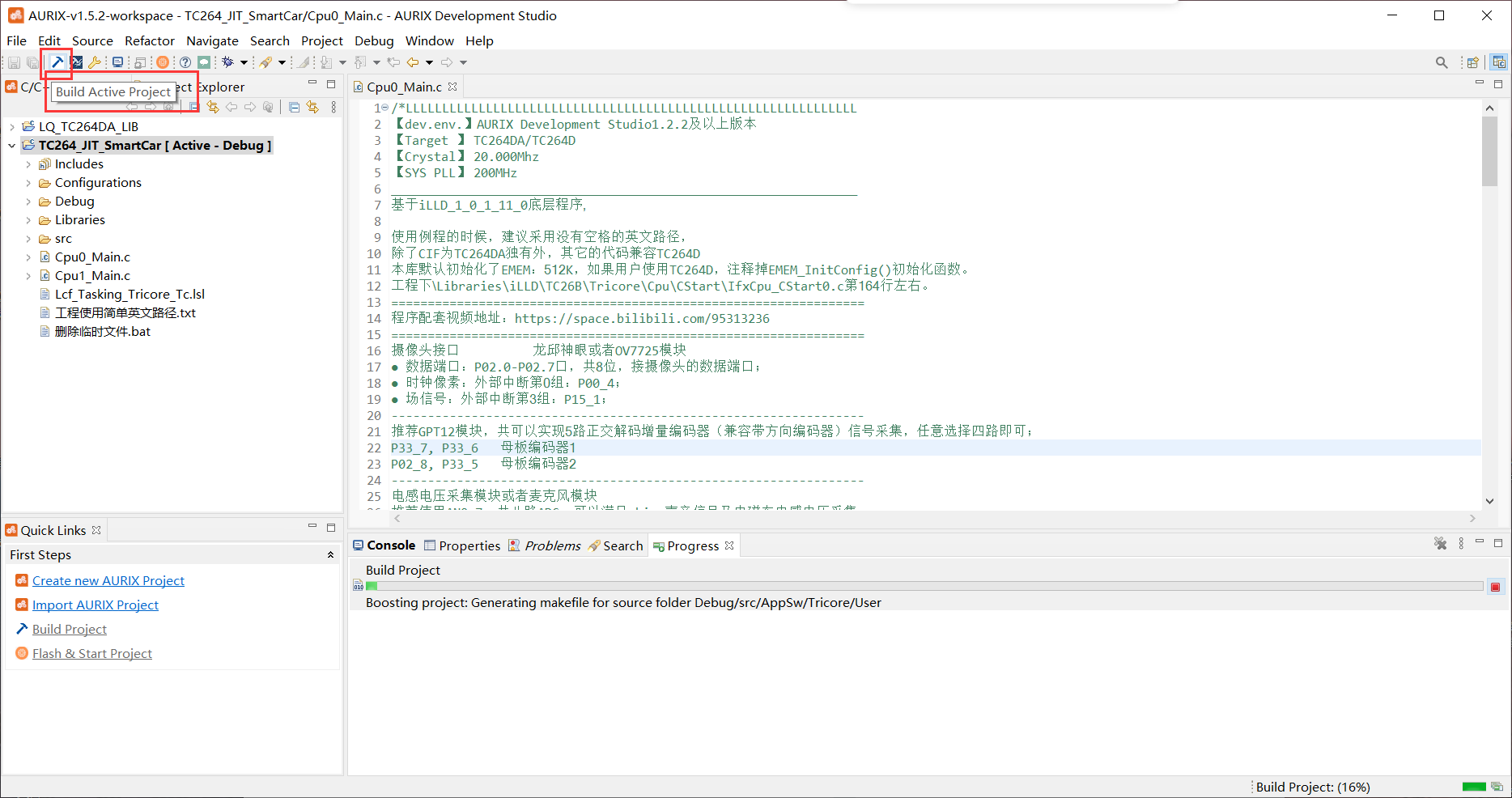1512x798 pixels.
Task: Switch to the bottom Search tab
Action: pos(615,545)
